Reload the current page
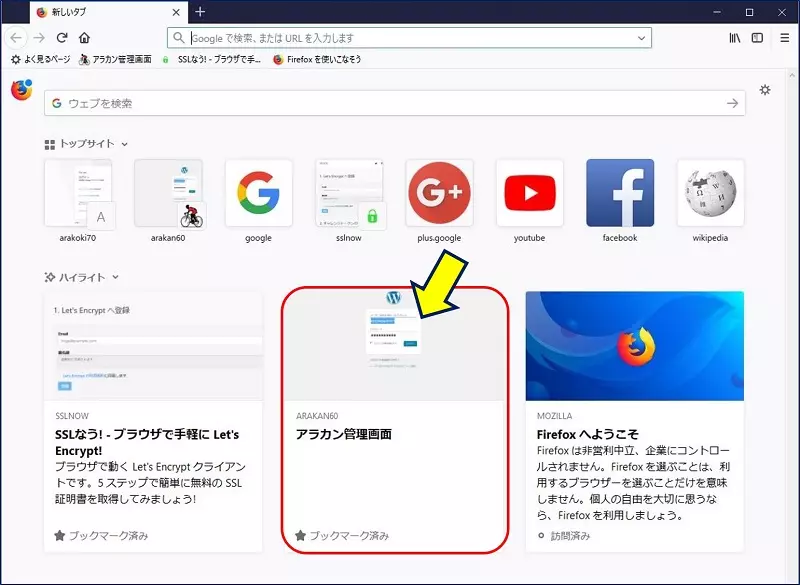Image resolution: width=800 pixels, height=585 pixels. (x=62, y=38)
